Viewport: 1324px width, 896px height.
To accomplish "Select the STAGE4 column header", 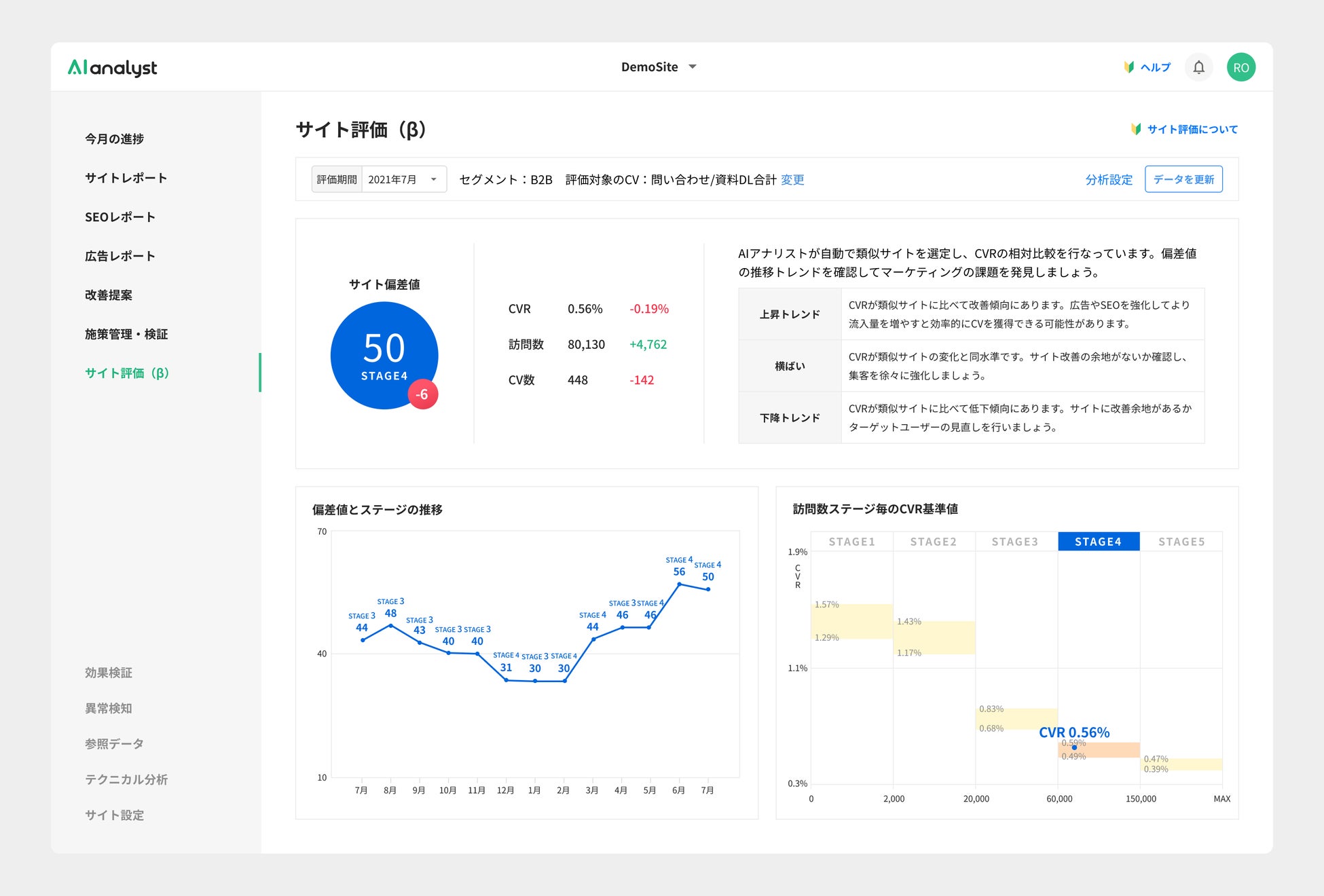I will (1098, 542).
